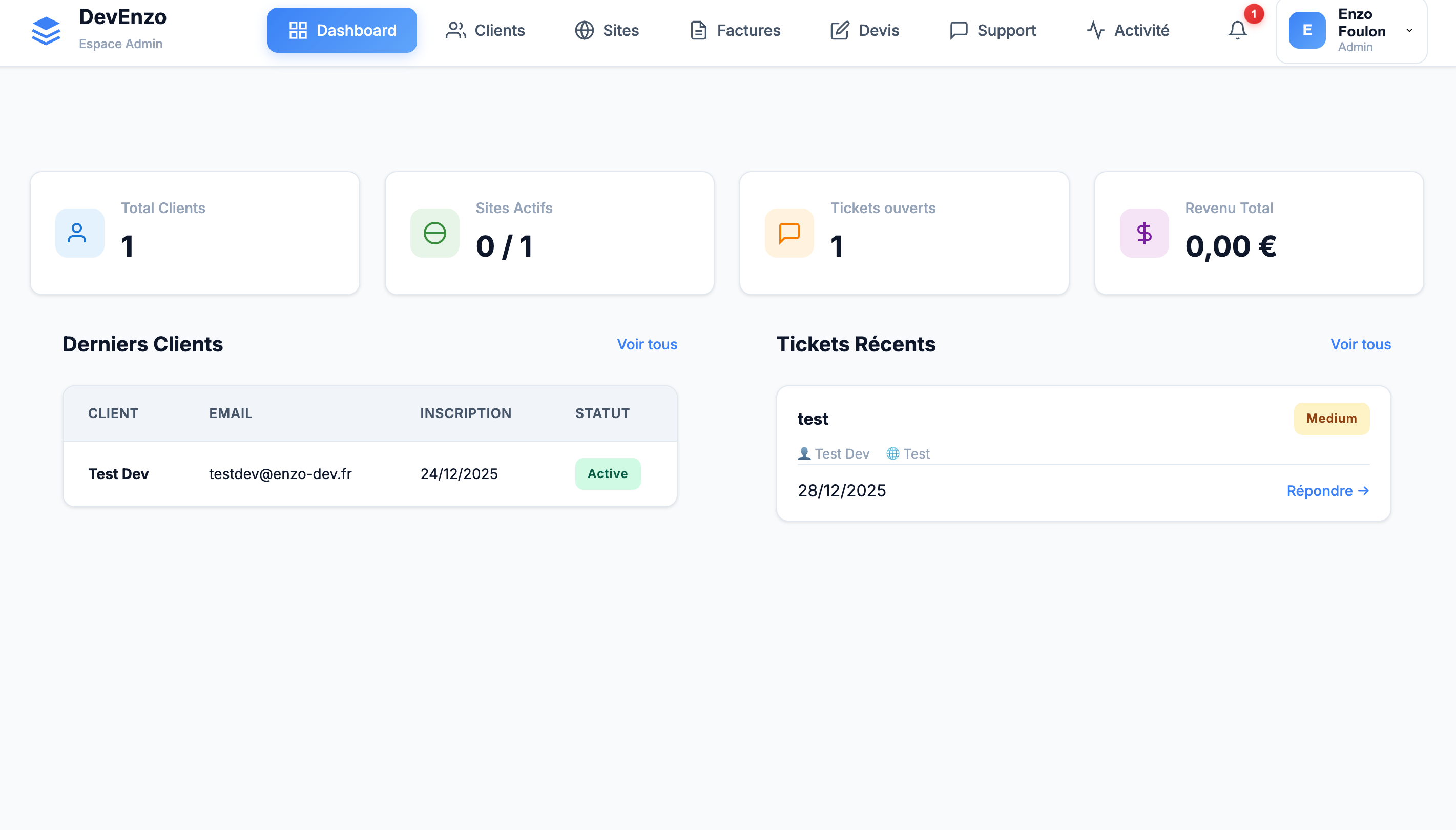
Task: Click the notification bell icon
Action: coord(1237,31)
